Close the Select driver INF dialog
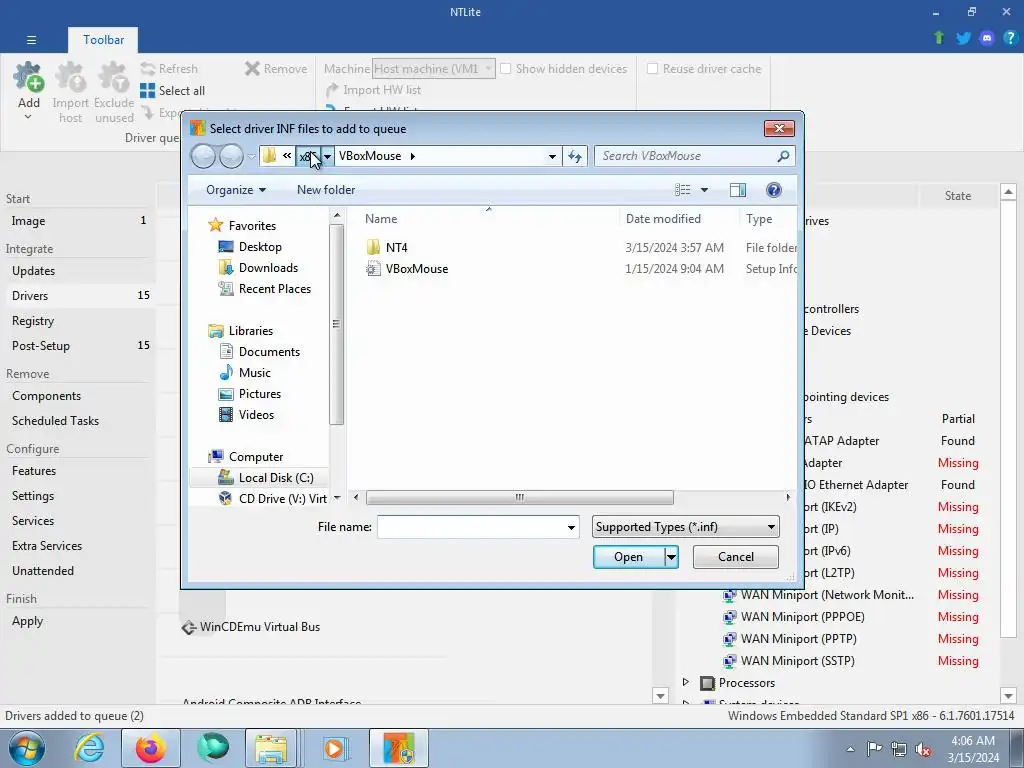Viewport: 1024px width, 768px height. click(779, 129)
